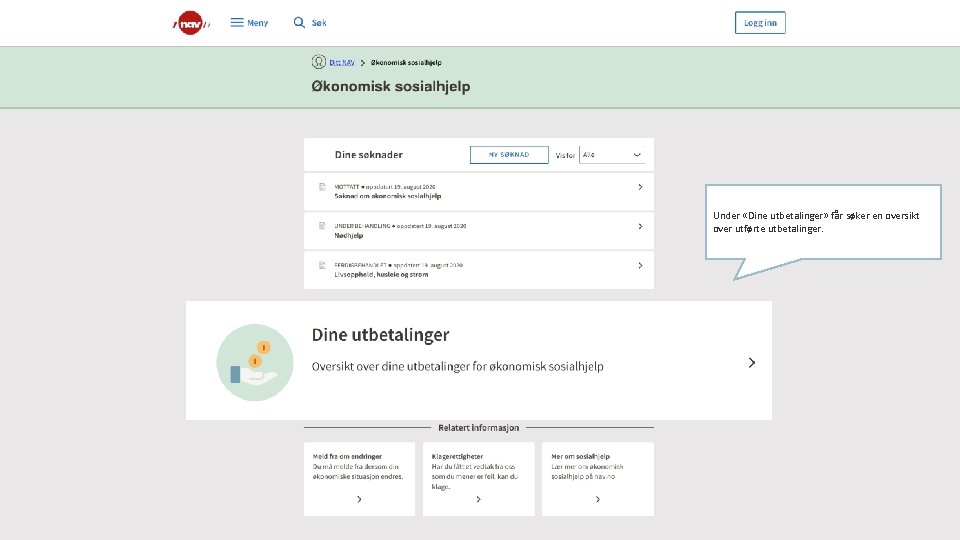Click chevron on Søknad om økonomisk sosialhjelp row
Screen dimensions: 960x540
[x=640, y=187]
